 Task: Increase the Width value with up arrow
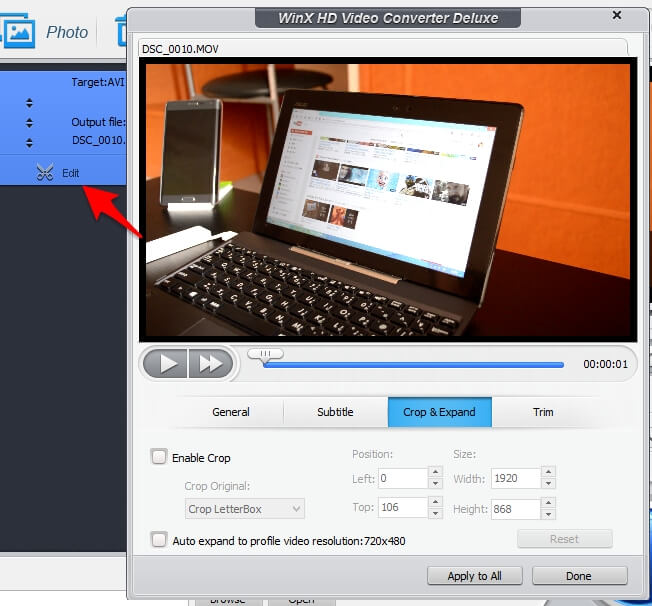(x=548, y=472)
